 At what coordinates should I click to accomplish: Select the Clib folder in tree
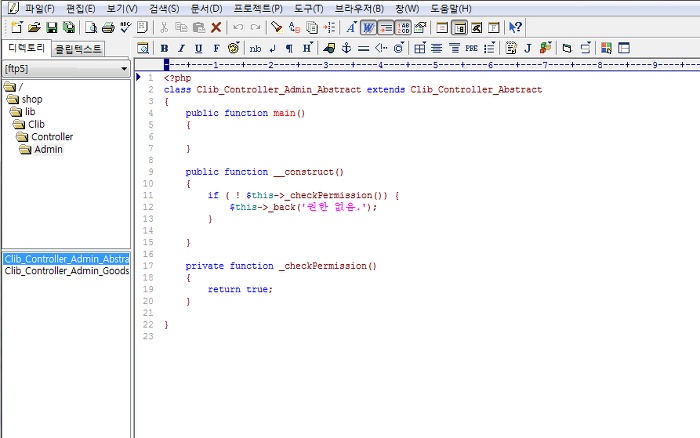coord(29,124)
